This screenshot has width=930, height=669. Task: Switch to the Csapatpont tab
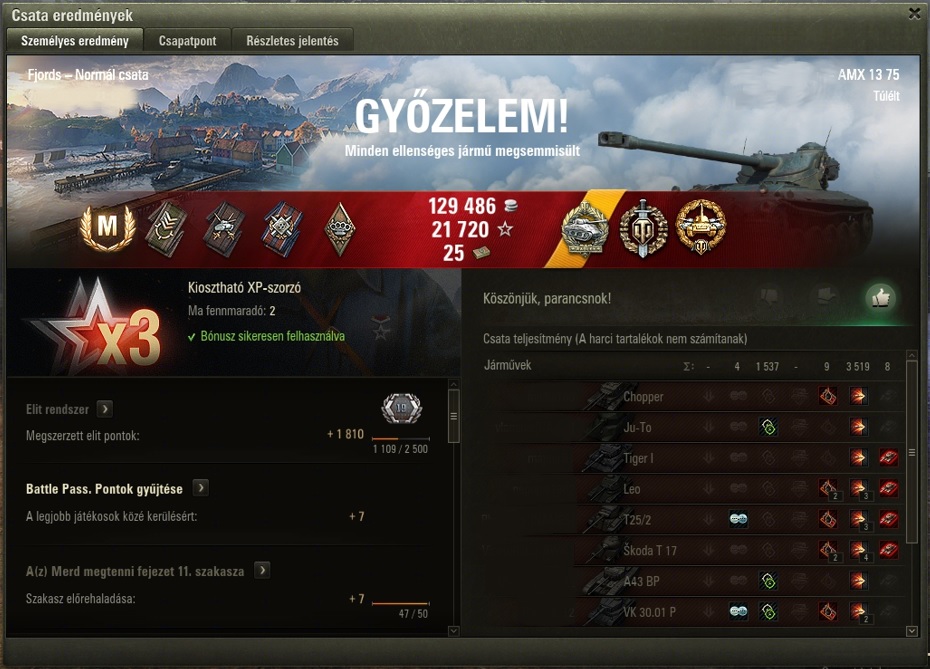[x=187, y=40]
